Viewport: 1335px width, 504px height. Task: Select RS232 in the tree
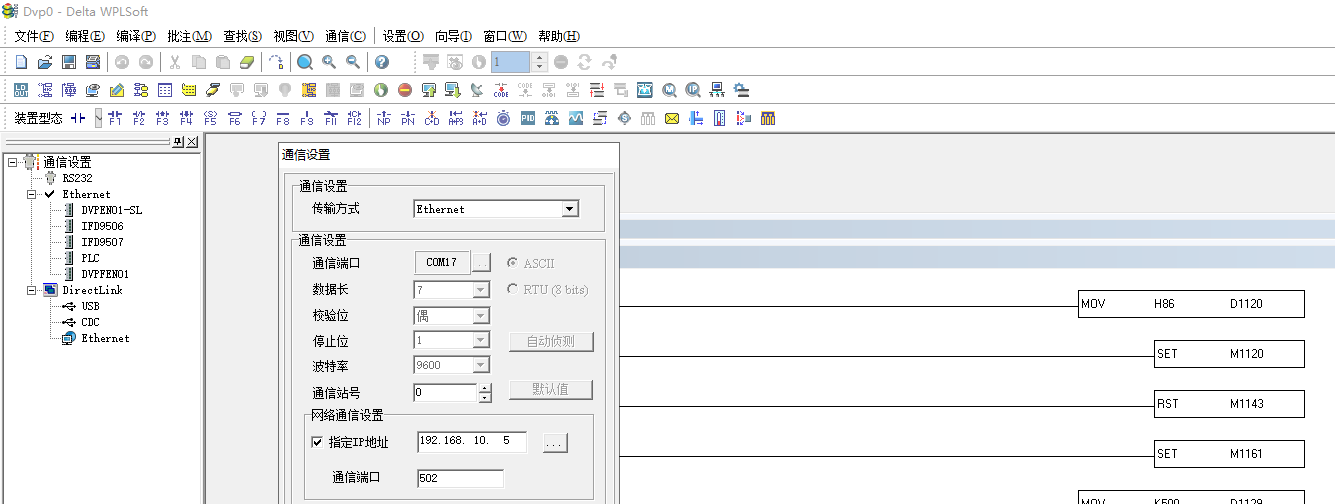pyautogui.click(x=77, y=178)
